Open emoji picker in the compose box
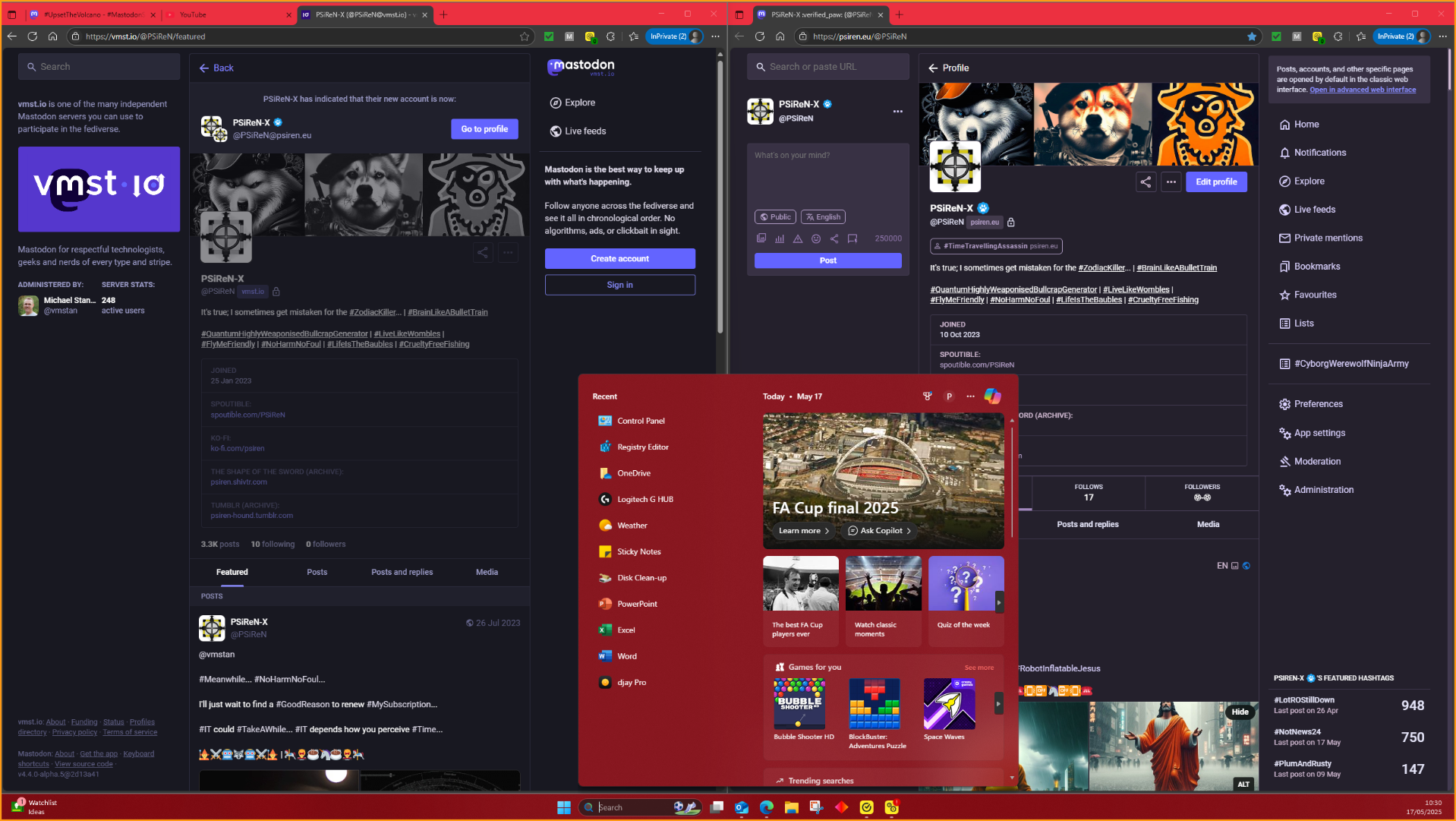1456x821 pixels. [816, 238]
